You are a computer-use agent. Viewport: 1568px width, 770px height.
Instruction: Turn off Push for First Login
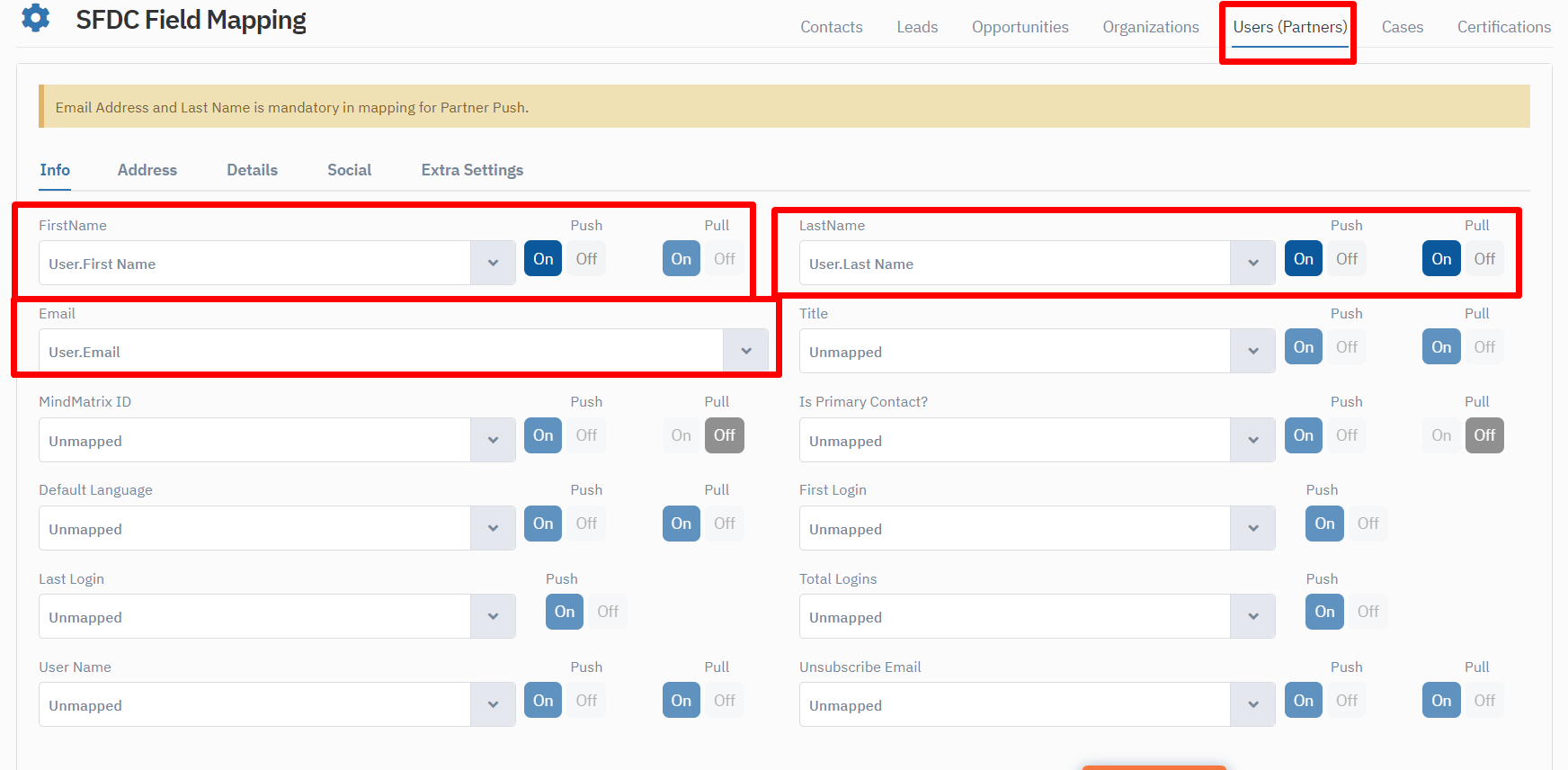pyautogui.click(x=1368, y=524)
